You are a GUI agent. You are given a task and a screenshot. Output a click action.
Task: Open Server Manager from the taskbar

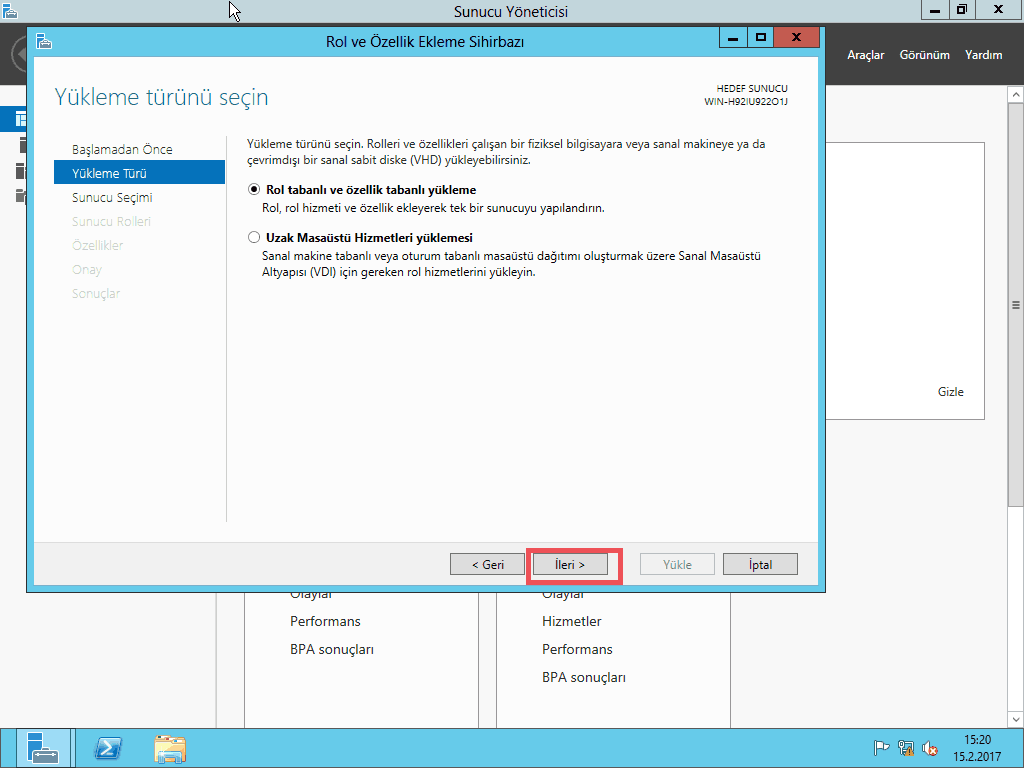(43, 748)
